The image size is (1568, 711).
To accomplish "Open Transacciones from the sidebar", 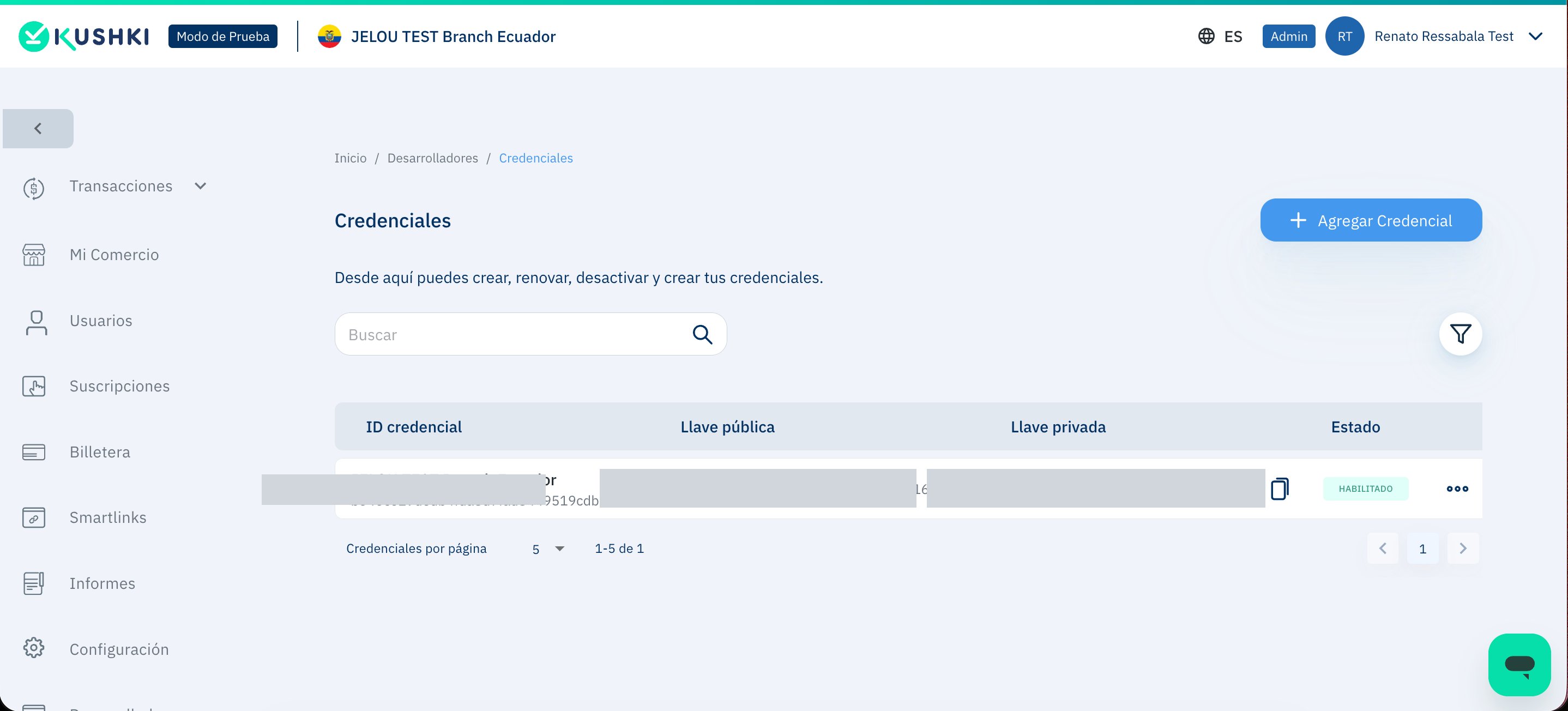I will pyautogui.click(x=120, y=186).
